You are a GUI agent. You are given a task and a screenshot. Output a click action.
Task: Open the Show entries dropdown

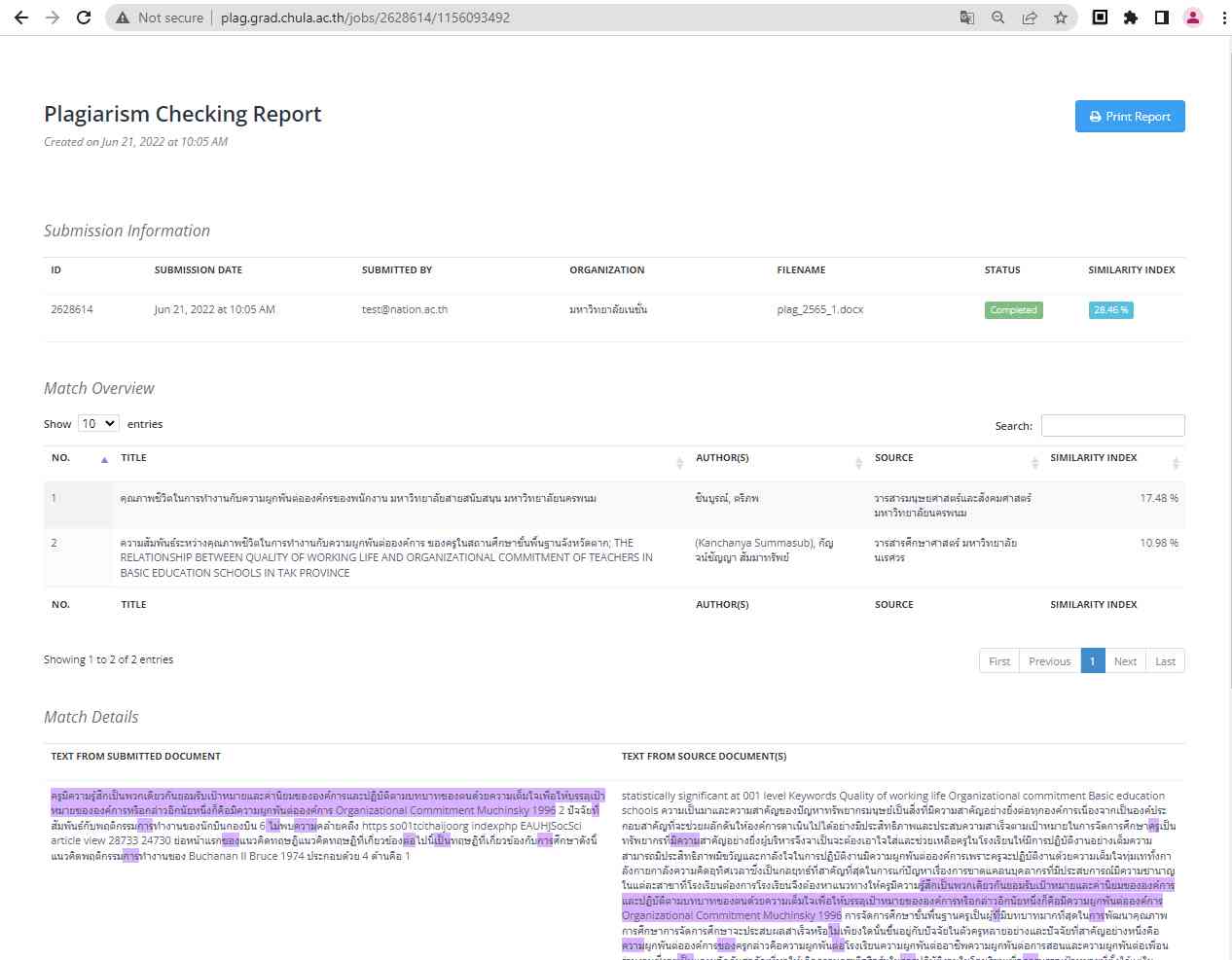pos(98,424)
